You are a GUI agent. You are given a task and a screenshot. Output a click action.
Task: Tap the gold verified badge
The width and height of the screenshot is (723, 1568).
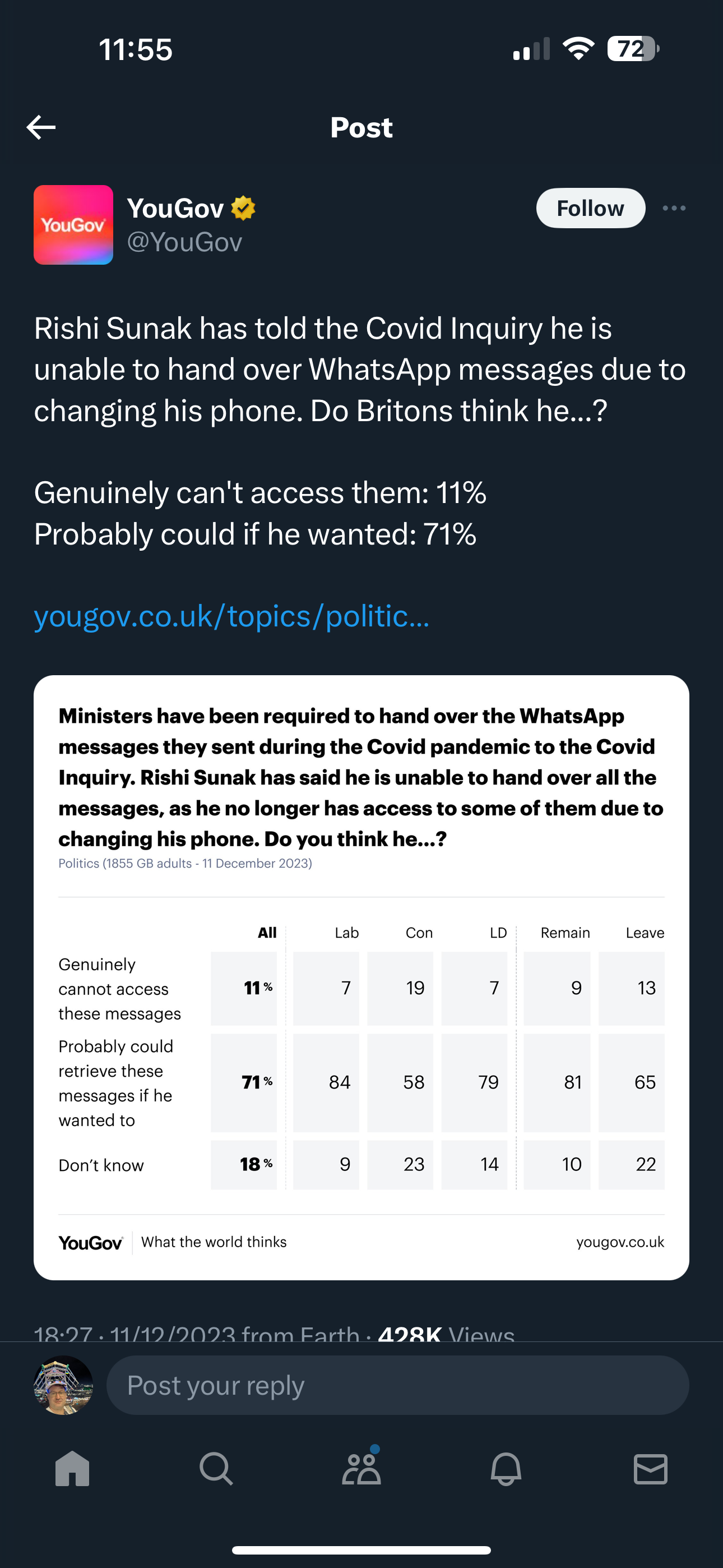coord(243,208)
